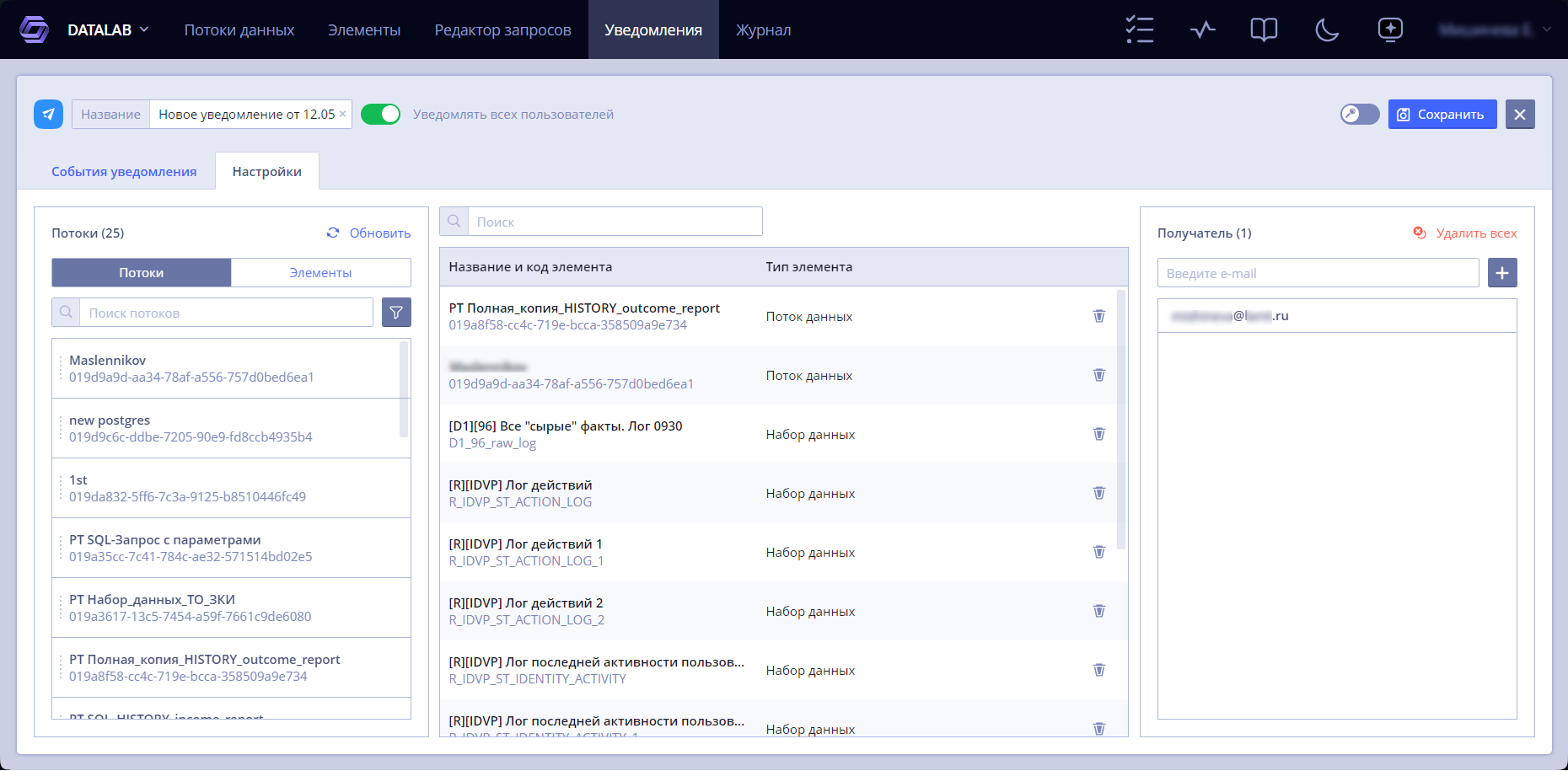This screenshot has width=1568, height=771.
Task: Open the user account dropdown arrow
Action: tap(1547, 29)
